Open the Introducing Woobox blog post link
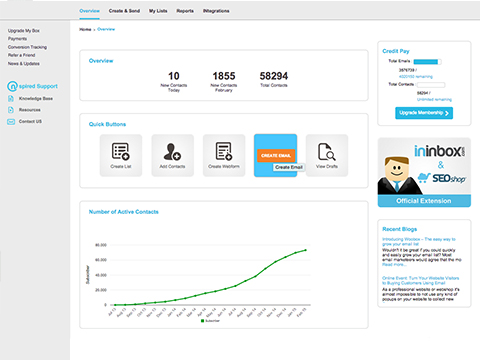Image resolution: width=480 pixels, height=360 pixels. (x=419, y=242)
